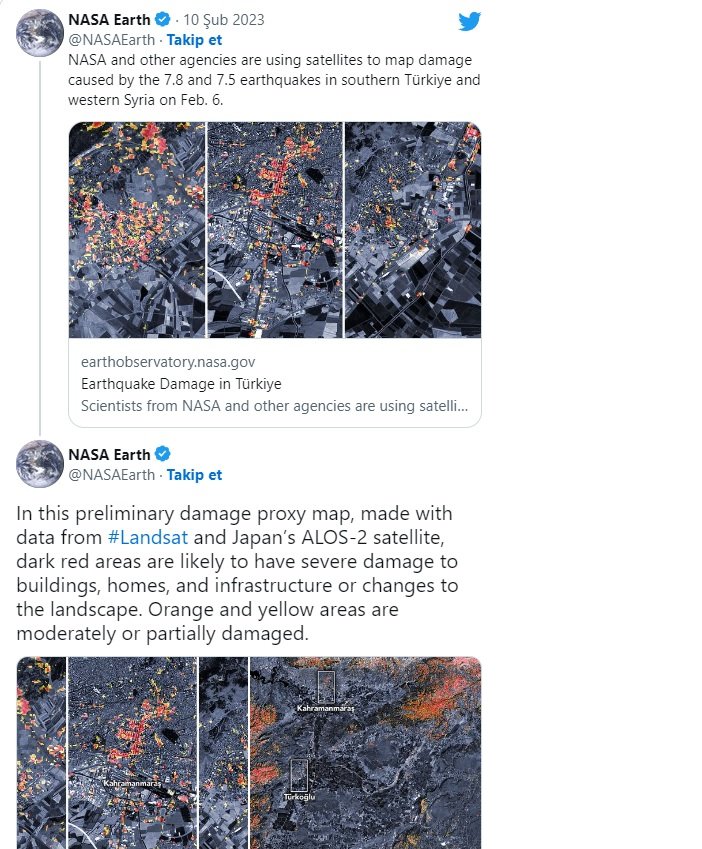The image size is (702, 849).
Task: Click the card description starting "Scientists from NASA"
Action: 274,407
